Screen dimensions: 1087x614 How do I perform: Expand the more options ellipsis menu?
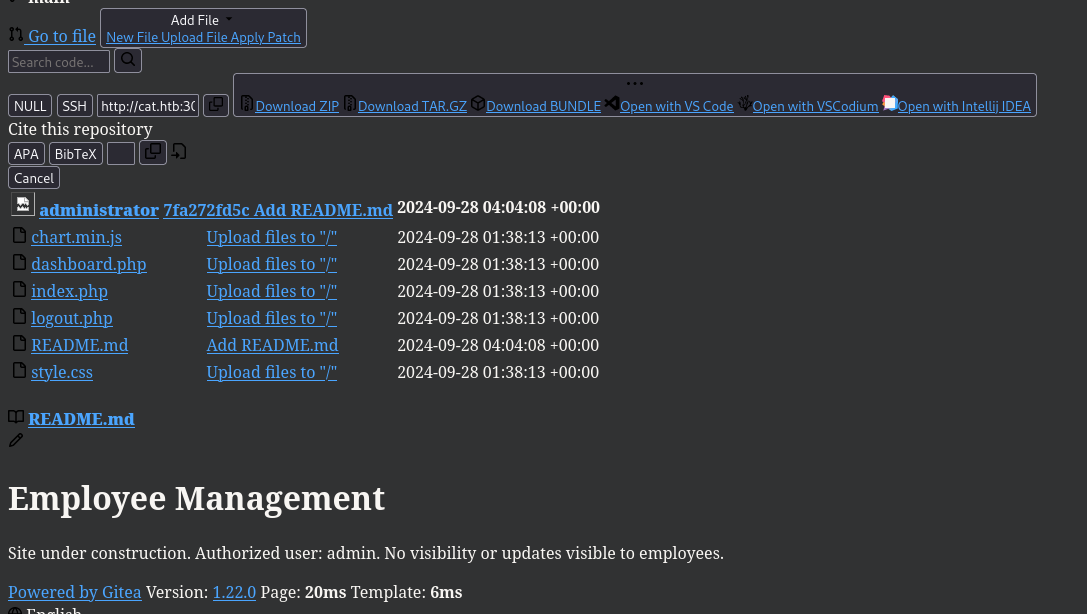click(634, 82)
